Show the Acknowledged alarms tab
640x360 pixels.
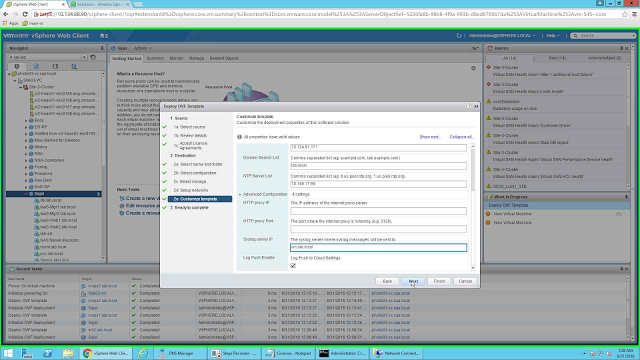click(604, 58)
